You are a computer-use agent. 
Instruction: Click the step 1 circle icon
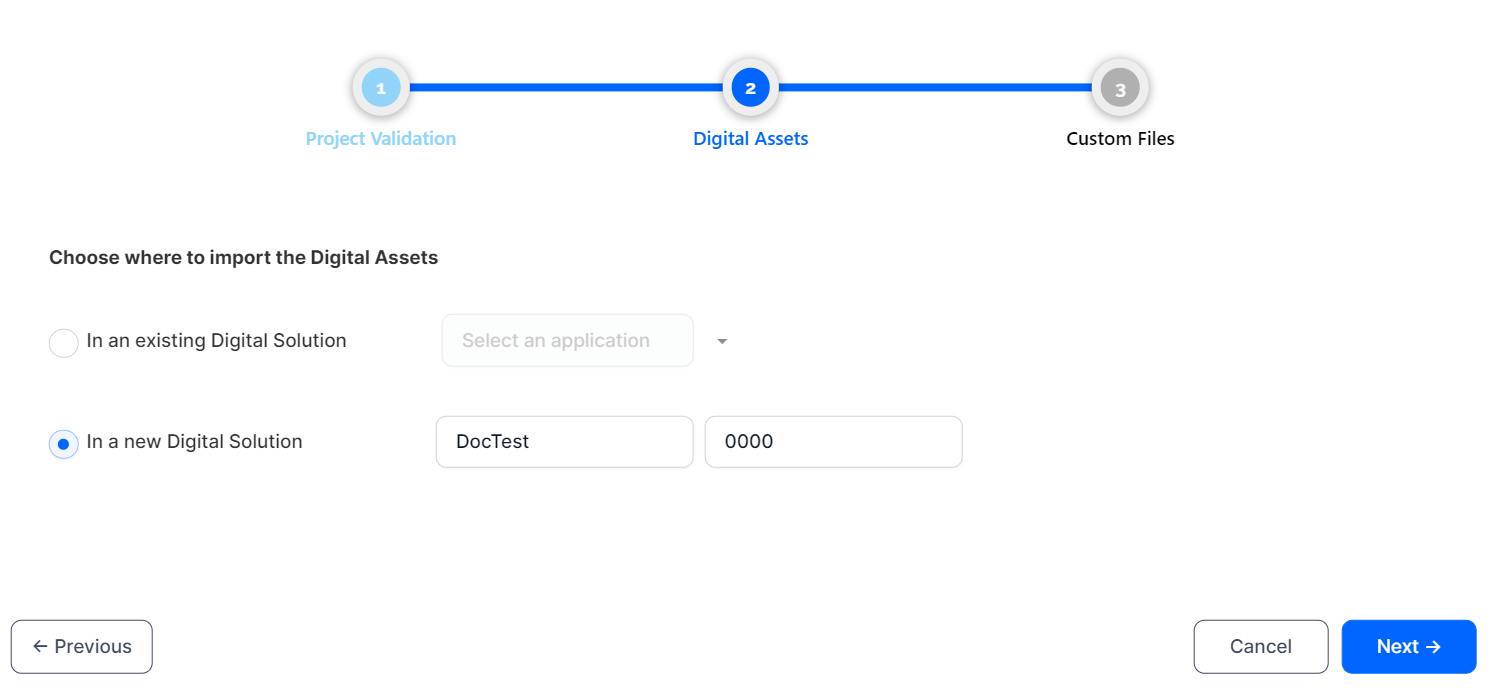pos(381,88)
